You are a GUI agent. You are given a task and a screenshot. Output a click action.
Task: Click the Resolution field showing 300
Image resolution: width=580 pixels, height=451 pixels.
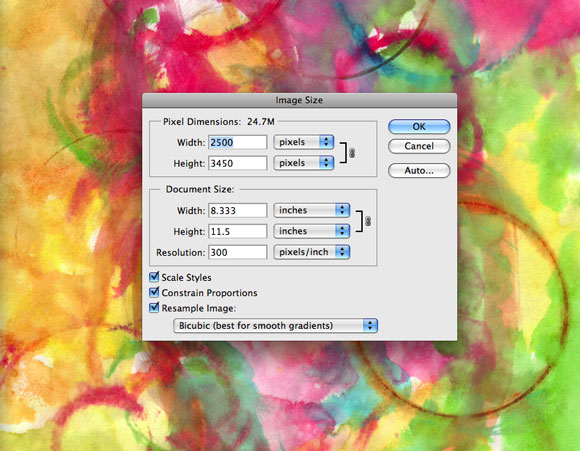point(237,252)
